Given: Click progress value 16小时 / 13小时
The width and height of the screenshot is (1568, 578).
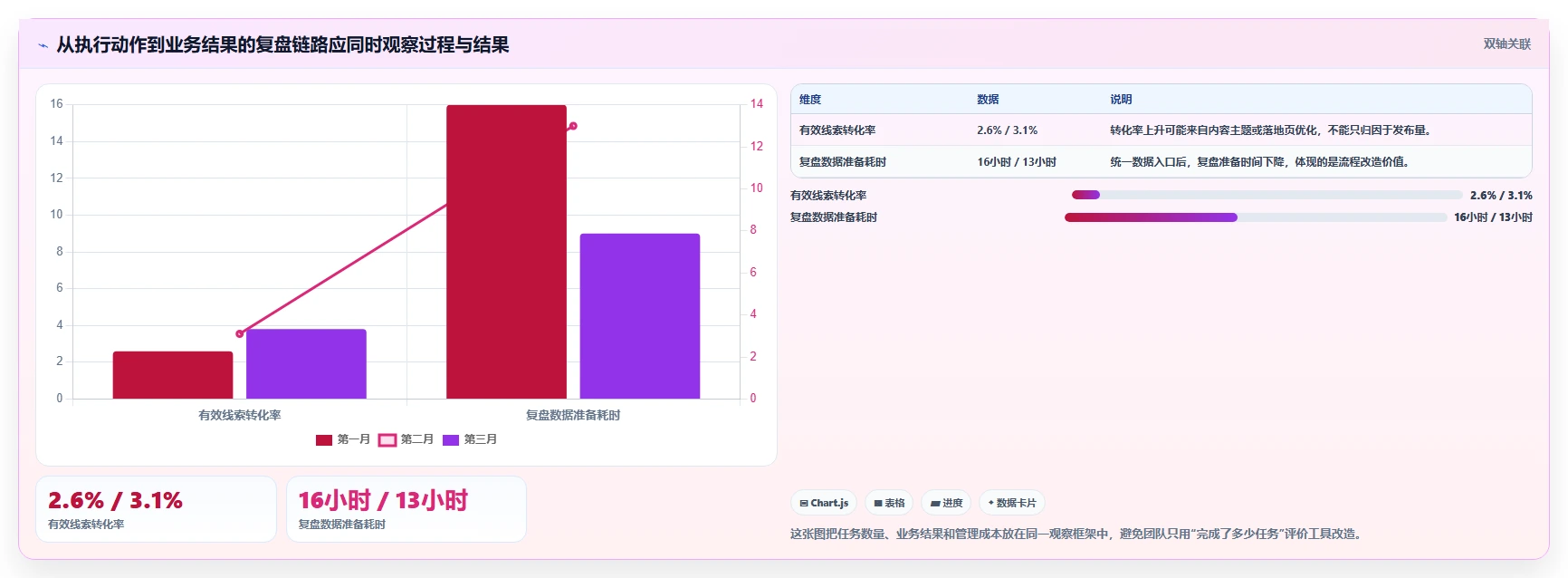Looking at the screenshot, I should [x=1493, y=217].
